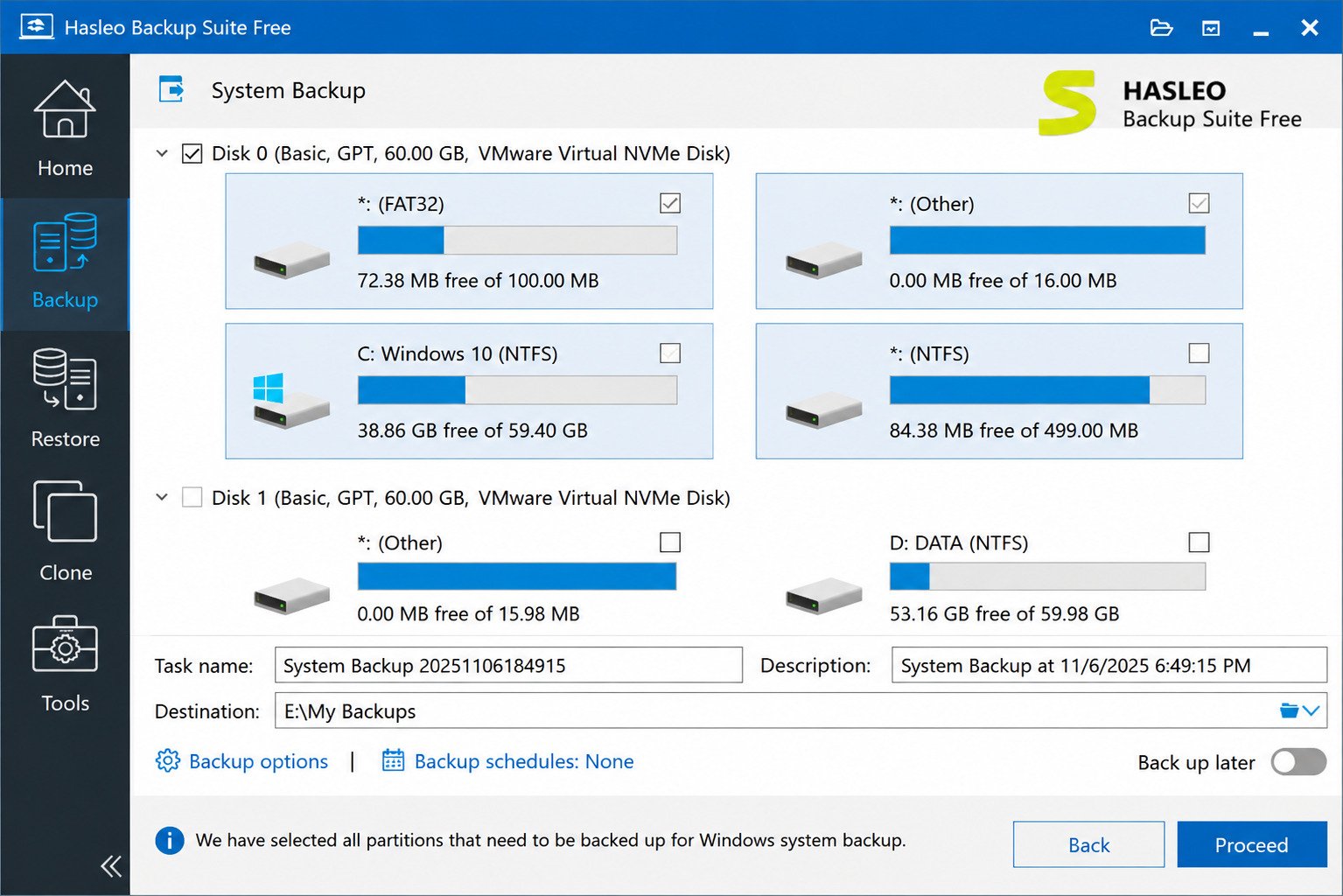Click '0.00 MB free of 16.00 MB' text
The width and height of the screenshot is (1343, 896).
(1003, 281)
